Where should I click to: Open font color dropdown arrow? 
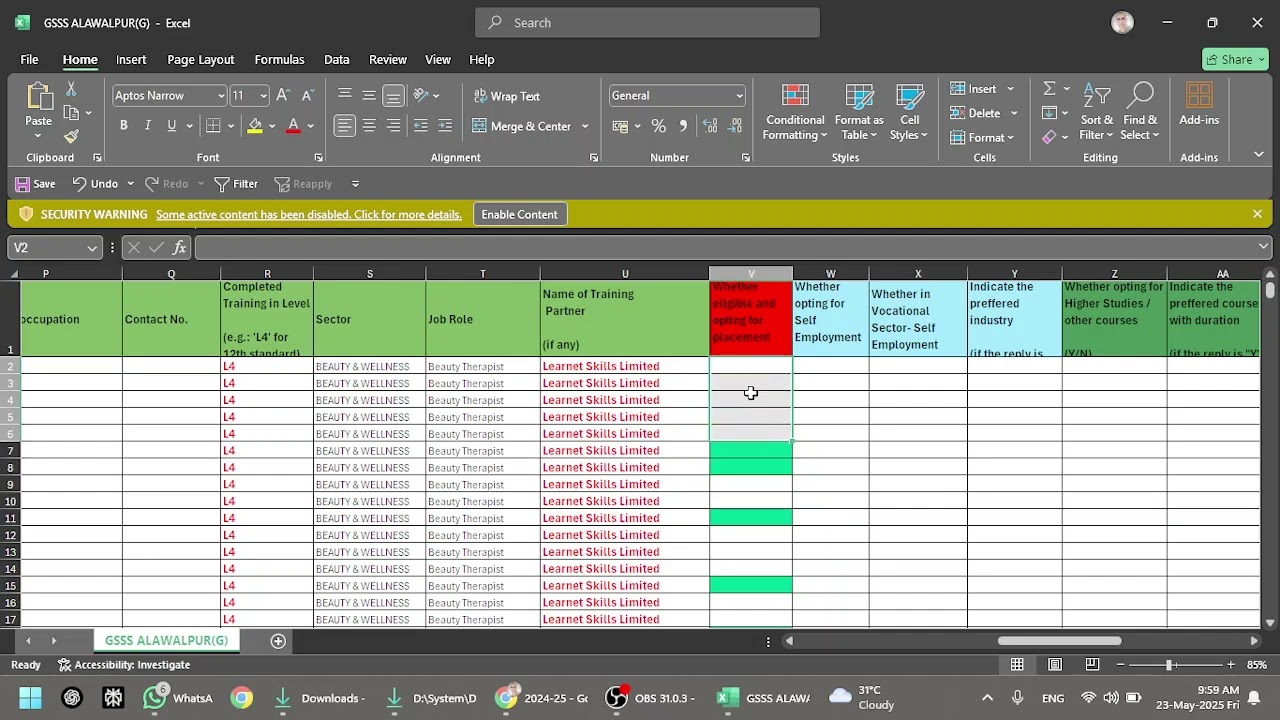pyautogui.click(x=310, y=126)
